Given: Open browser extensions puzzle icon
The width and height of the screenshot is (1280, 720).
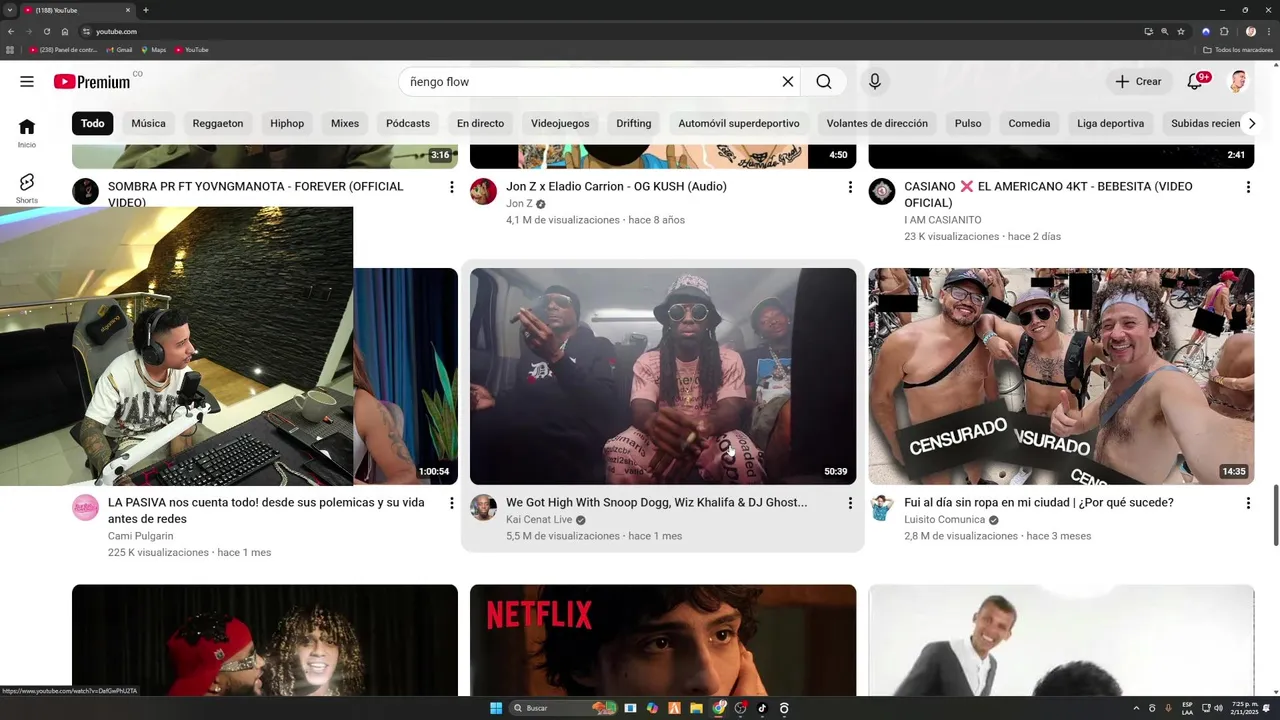Looking at the screenshot, I should [x=1224, y=31].
